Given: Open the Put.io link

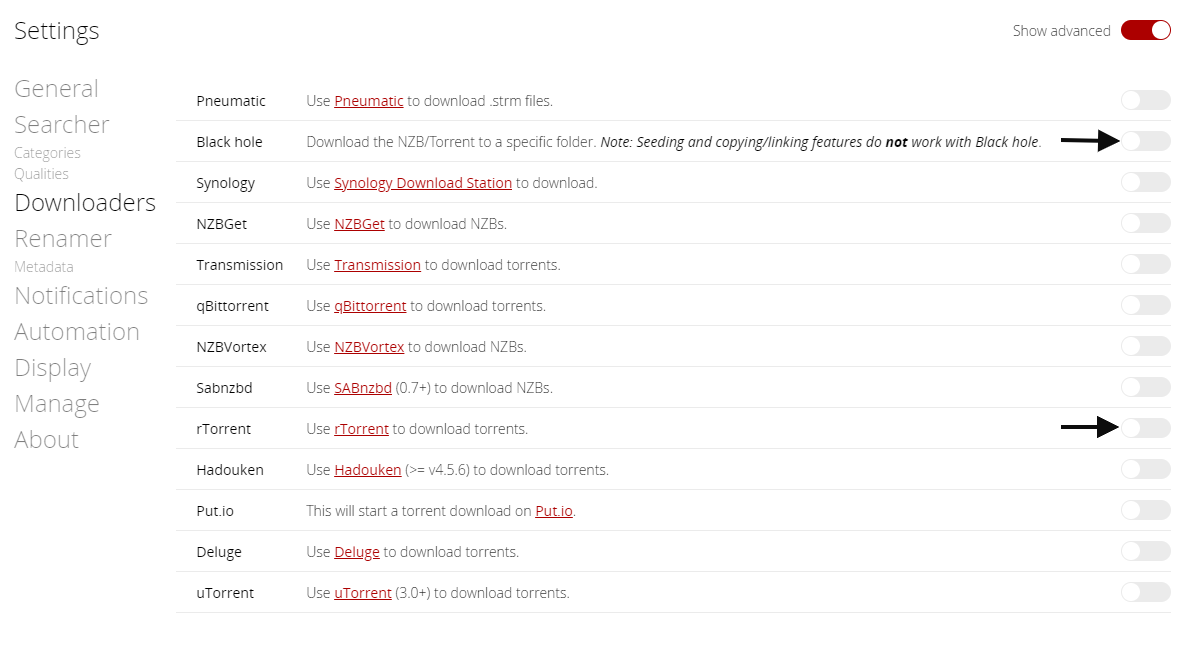Looking at the screenshot, I should [x=553, y=511].
